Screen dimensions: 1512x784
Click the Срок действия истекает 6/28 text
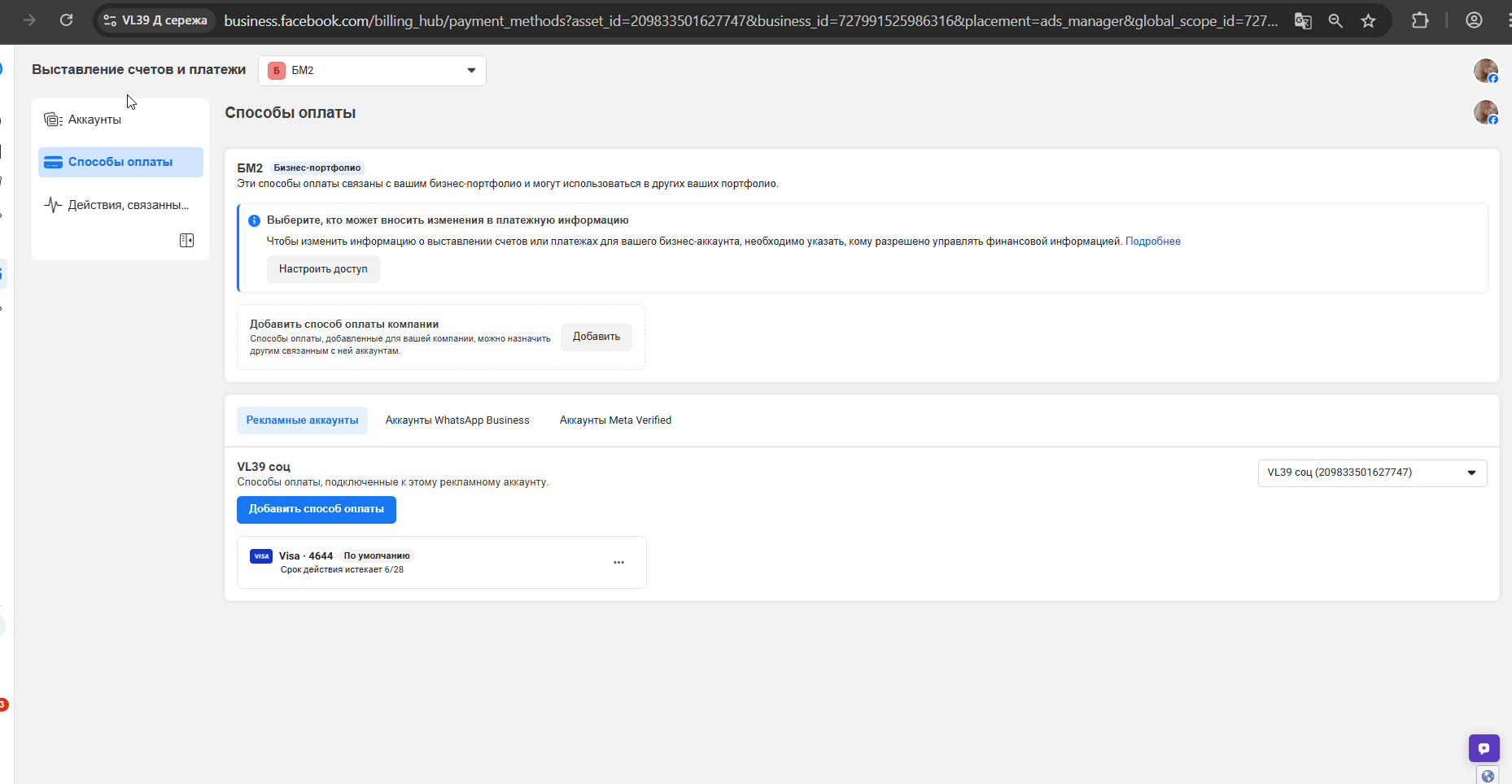(x=342, y=570)
